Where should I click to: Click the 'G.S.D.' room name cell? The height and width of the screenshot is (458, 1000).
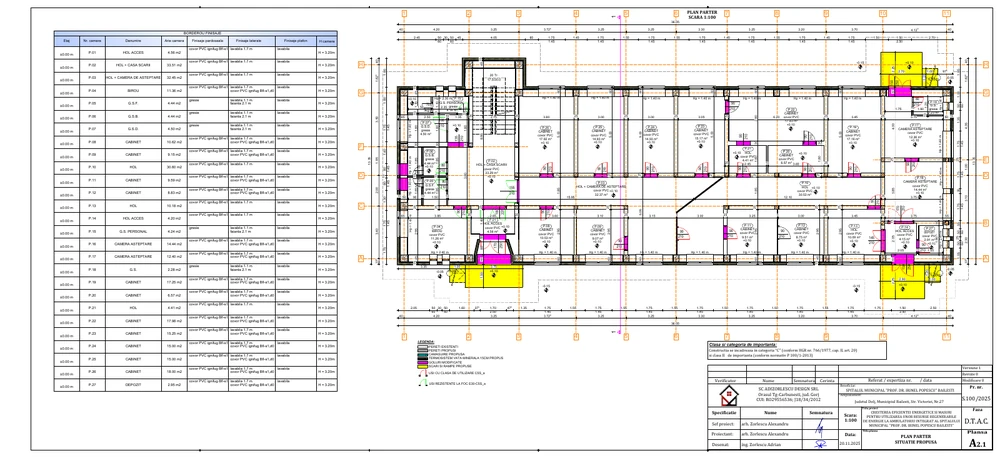click(x=133, y=129)
